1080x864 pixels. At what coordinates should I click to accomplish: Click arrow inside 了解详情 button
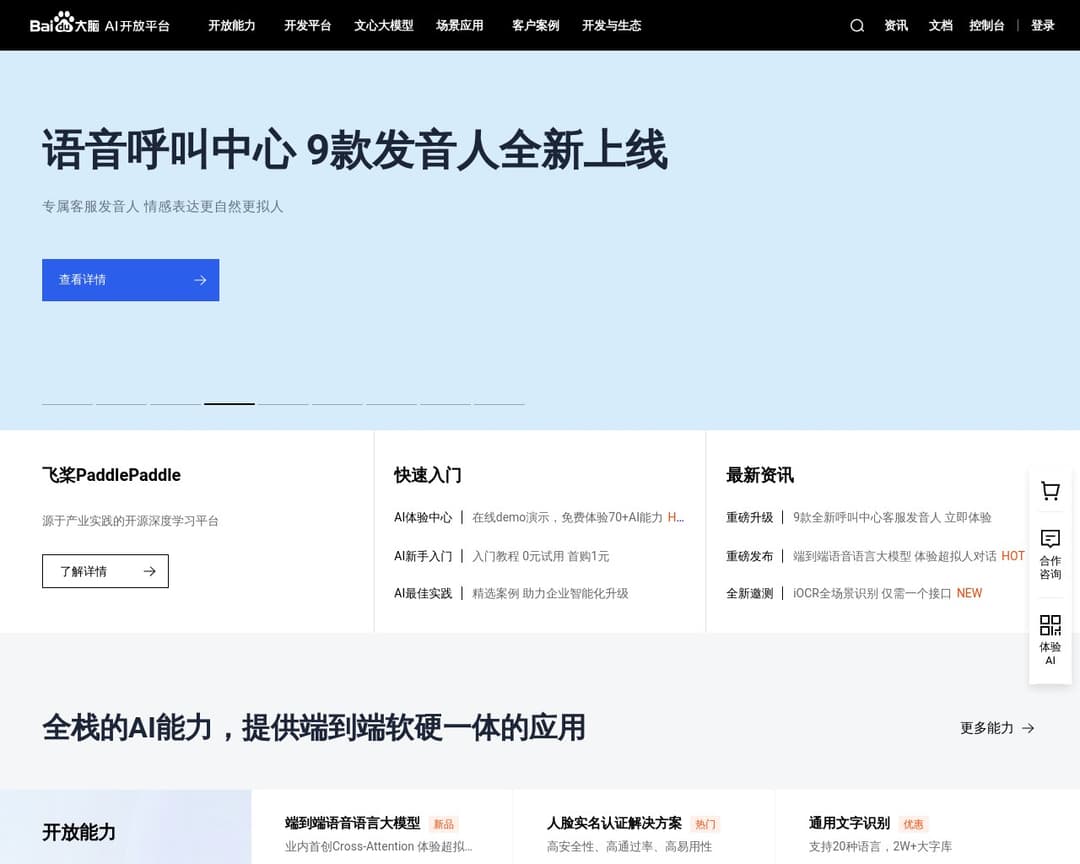[x=149, y=571]
